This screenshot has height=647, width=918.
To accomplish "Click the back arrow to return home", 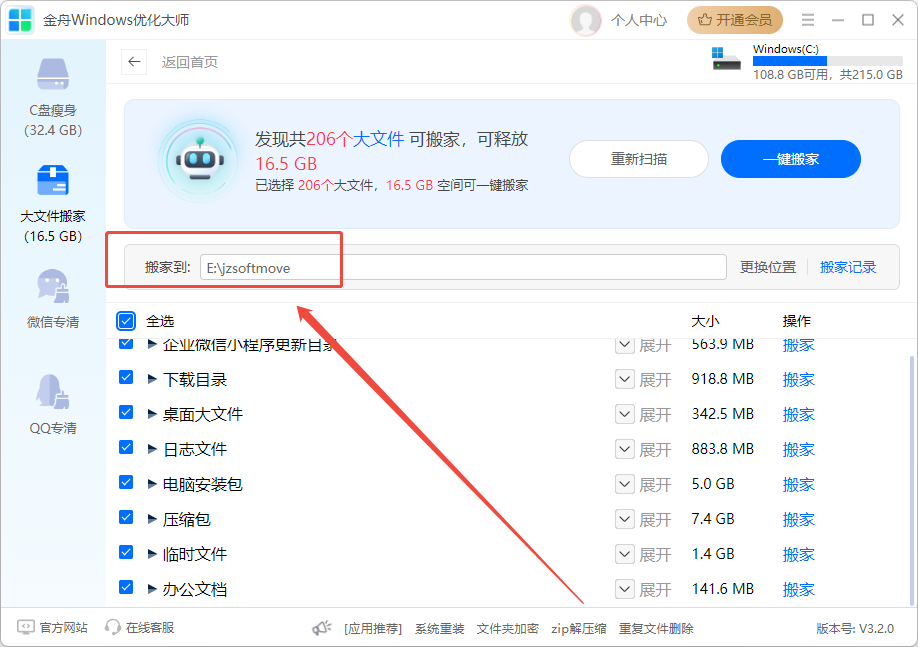I will pyautogui.click(x=134, y=61).
